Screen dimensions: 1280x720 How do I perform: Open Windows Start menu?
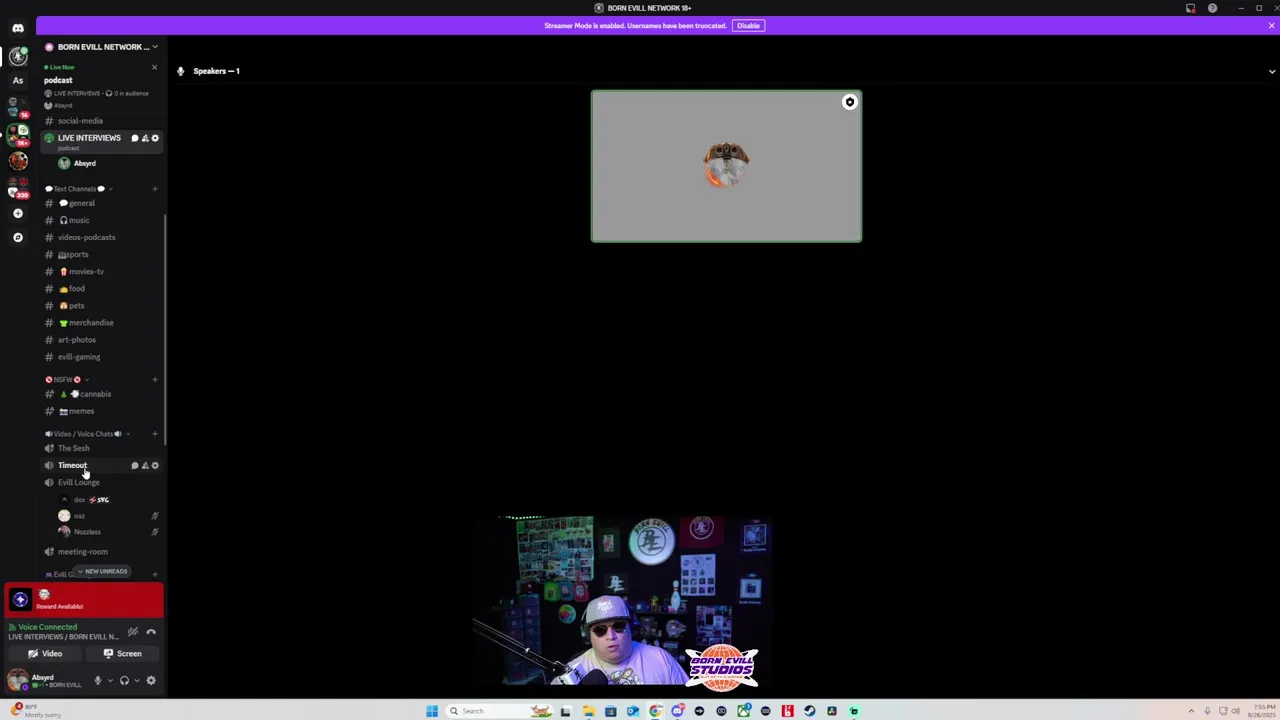coord(432,711)
